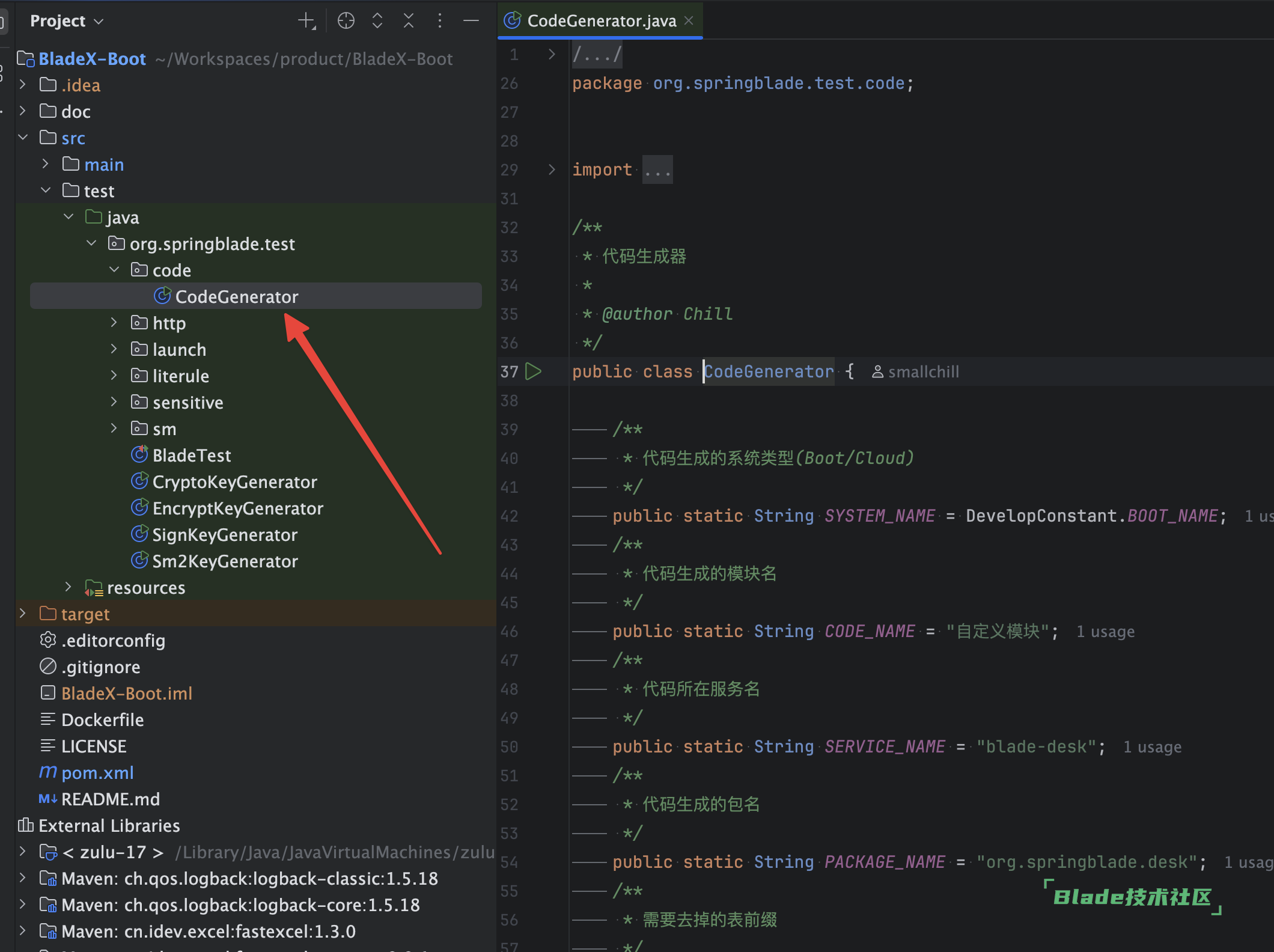Collapse the src folder

point(23,138)
